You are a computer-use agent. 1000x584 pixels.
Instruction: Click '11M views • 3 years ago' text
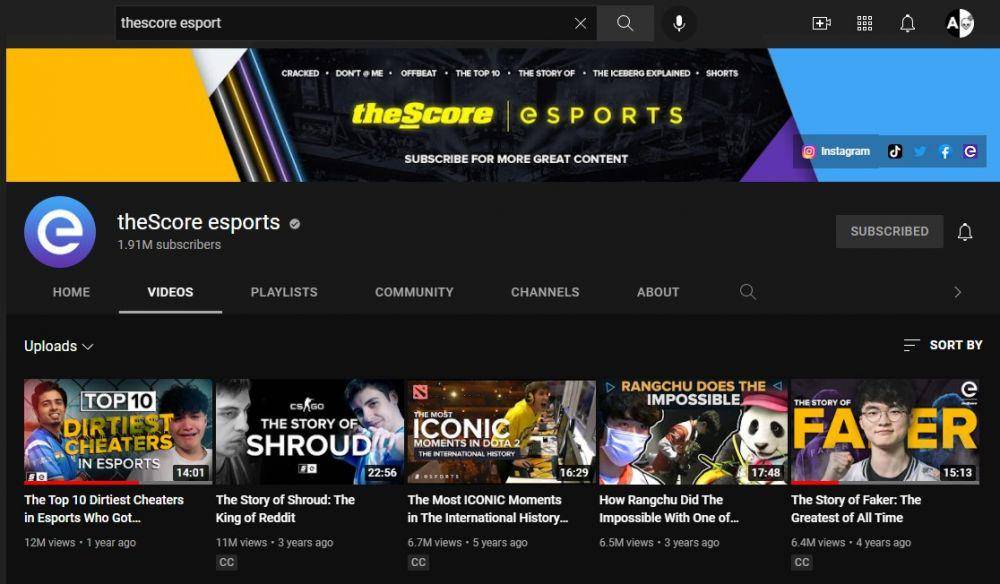(274, 543)
